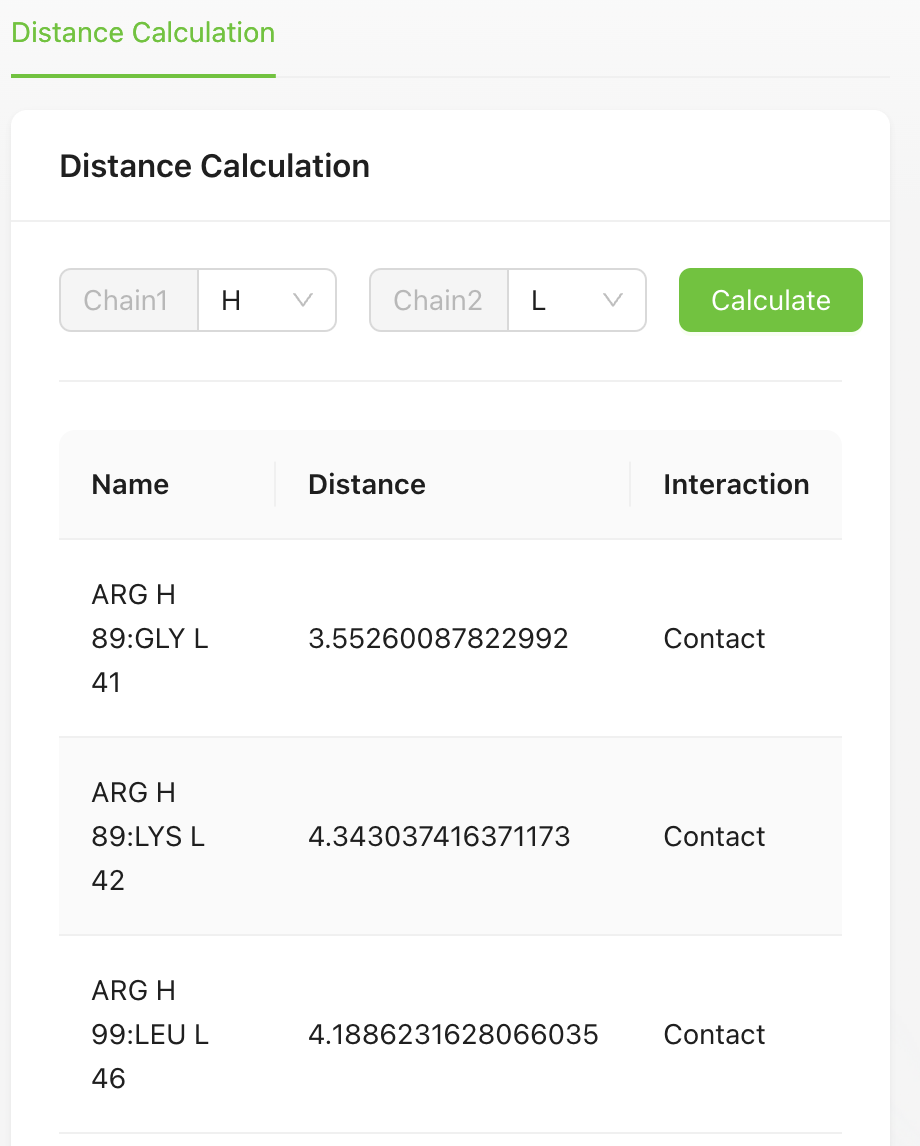Click the green Calculate action
Screen dimensions: 920x1146
[x=770, y=300]
